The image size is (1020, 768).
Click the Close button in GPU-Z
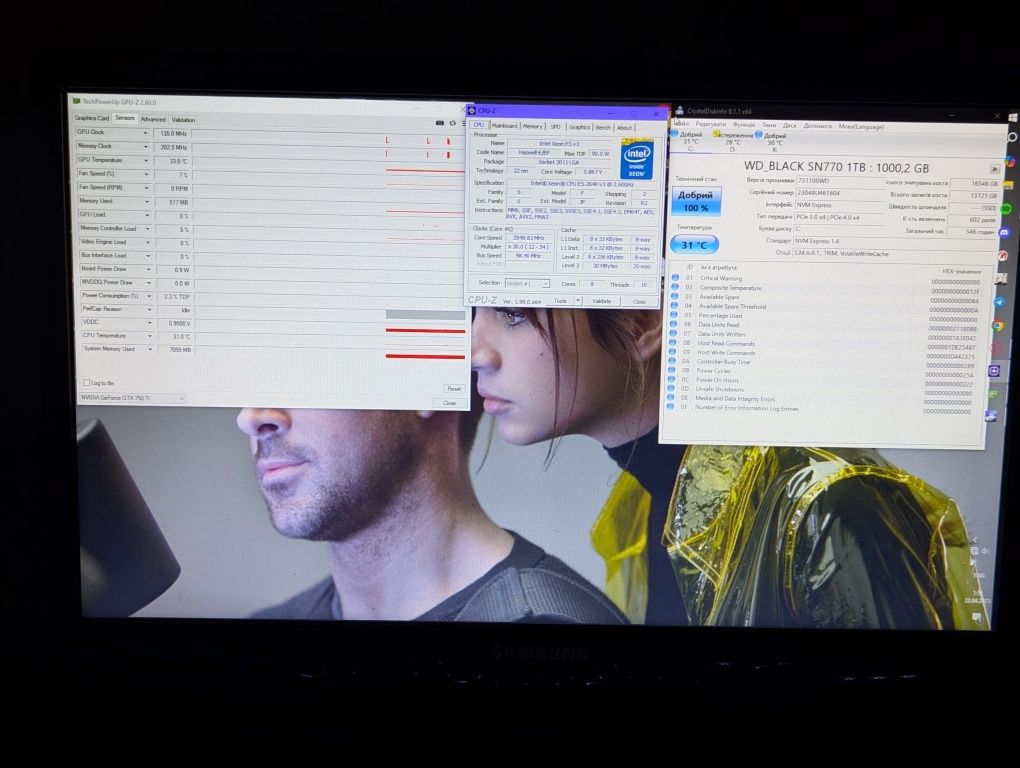pos(449,403)
